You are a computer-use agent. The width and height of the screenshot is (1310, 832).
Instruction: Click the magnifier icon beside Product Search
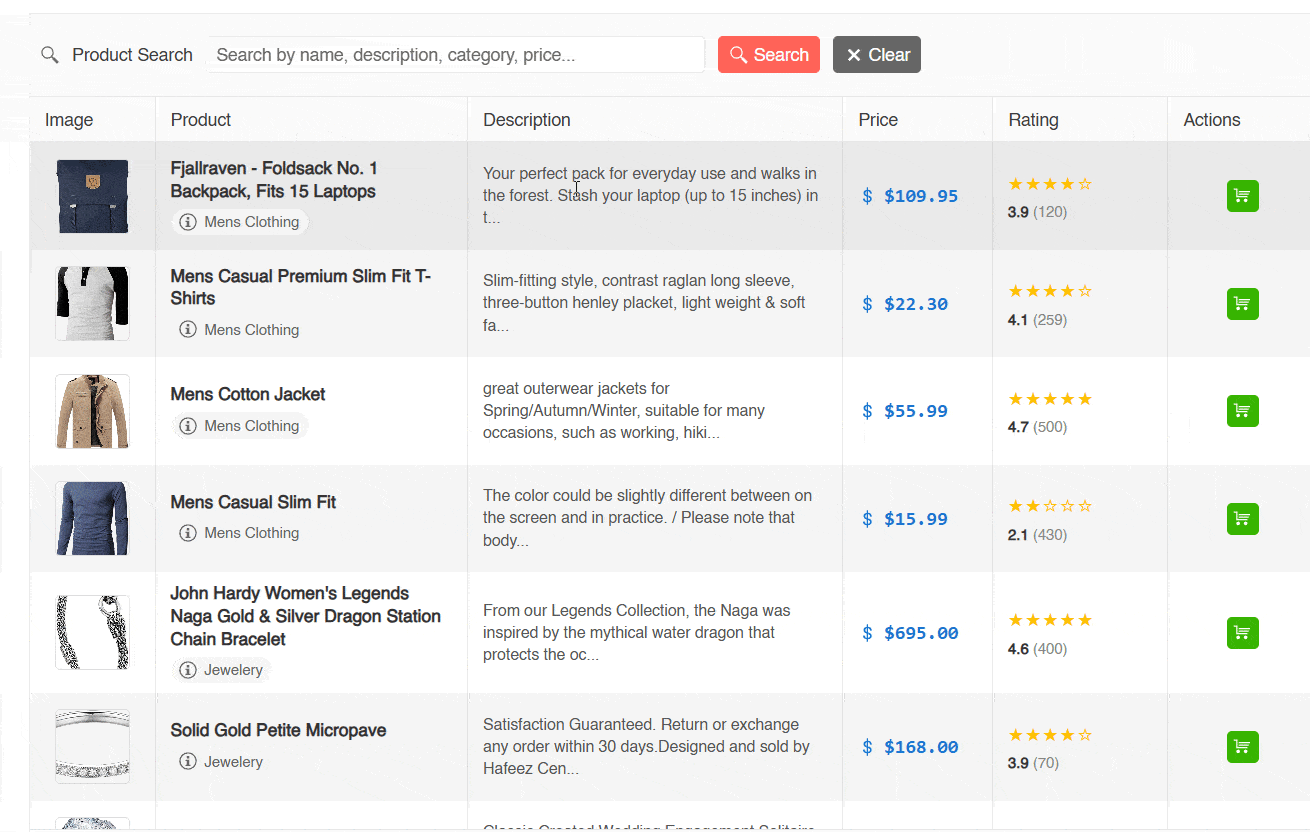pyautogui.click(x=50, y=55)
